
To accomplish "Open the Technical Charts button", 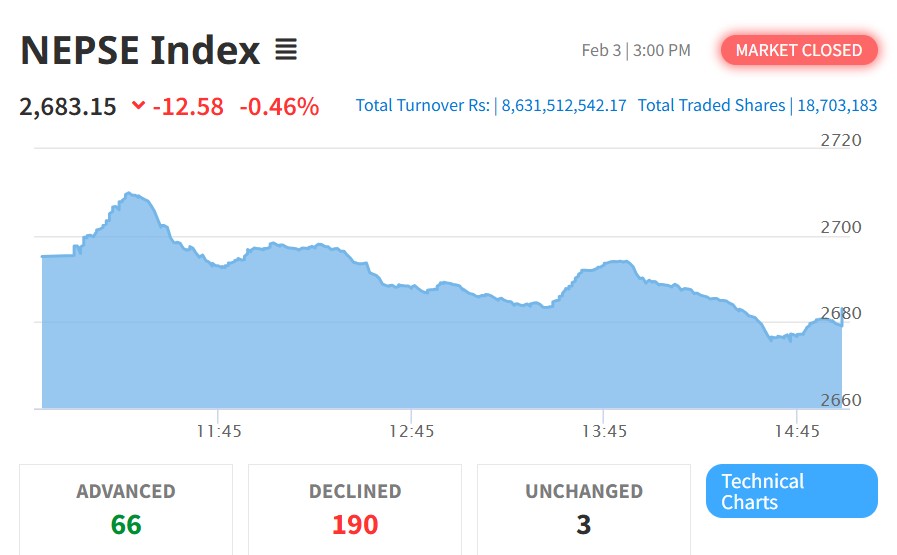I will pos(791,491).
